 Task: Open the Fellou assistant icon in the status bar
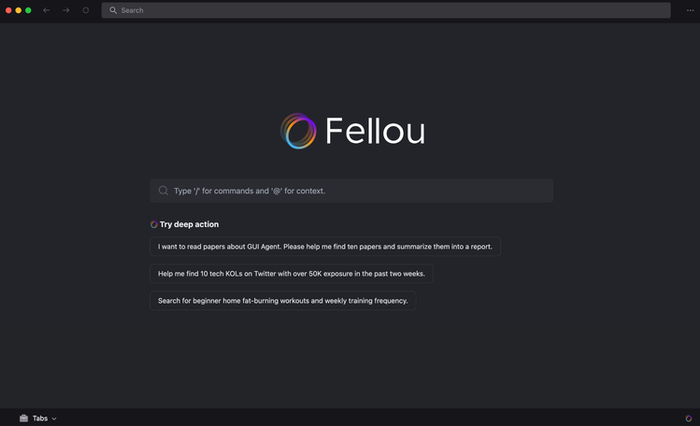[x=688, y=418]
